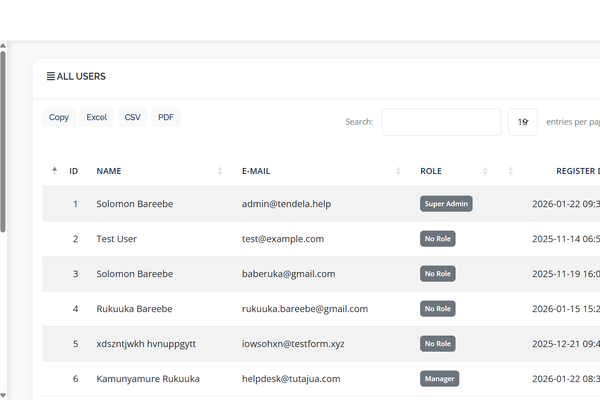Click inside the Search input field
The image size is (600, 400).
click(441, 122)
